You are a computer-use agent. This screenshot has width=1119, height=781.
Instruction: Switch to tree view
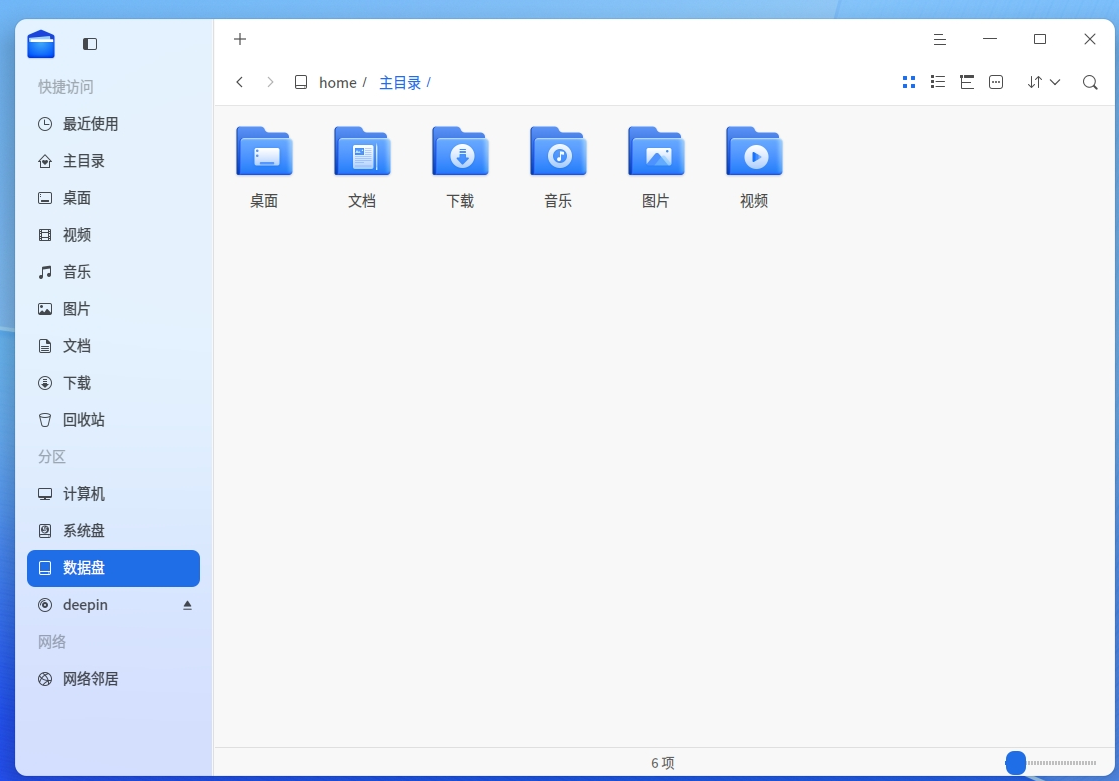pyautogui.click(x=967, y=82)
